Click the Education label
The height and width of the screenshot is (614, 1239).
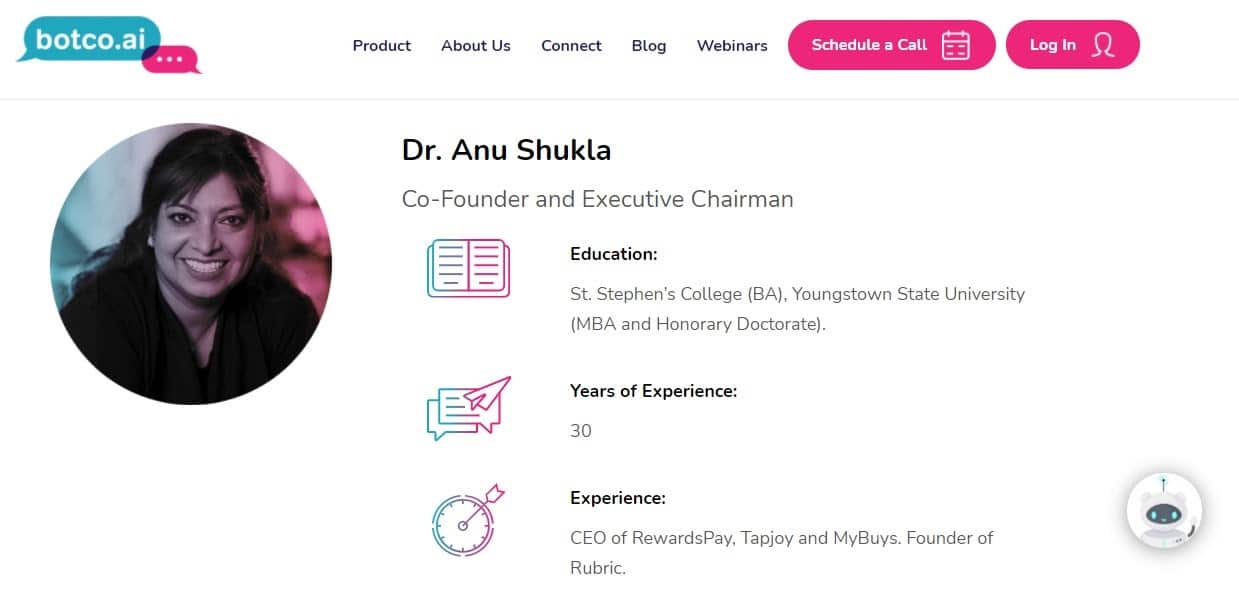click(613, 254)
